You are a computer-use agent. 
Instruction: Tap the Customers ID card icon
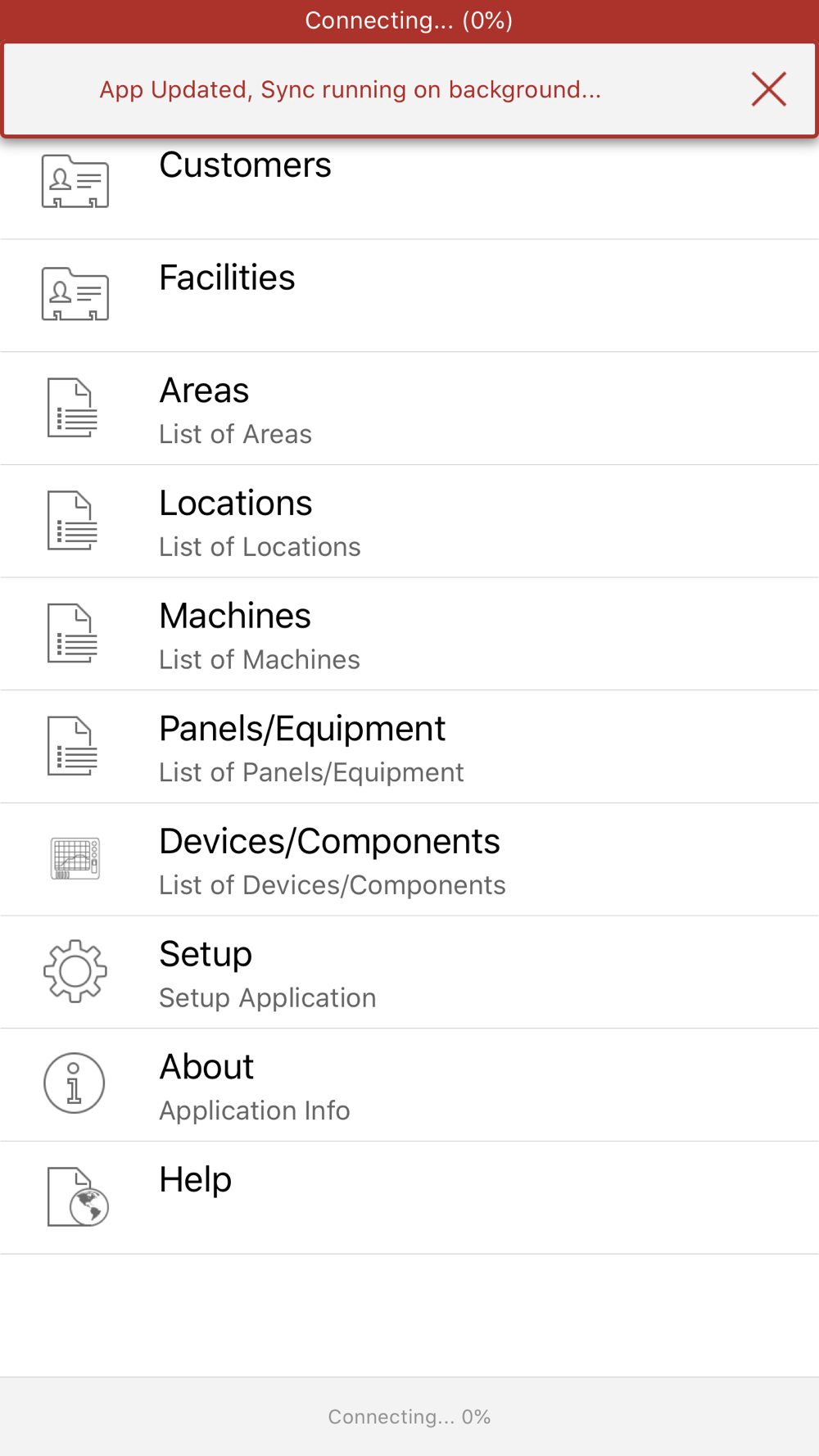pos(75,181)
